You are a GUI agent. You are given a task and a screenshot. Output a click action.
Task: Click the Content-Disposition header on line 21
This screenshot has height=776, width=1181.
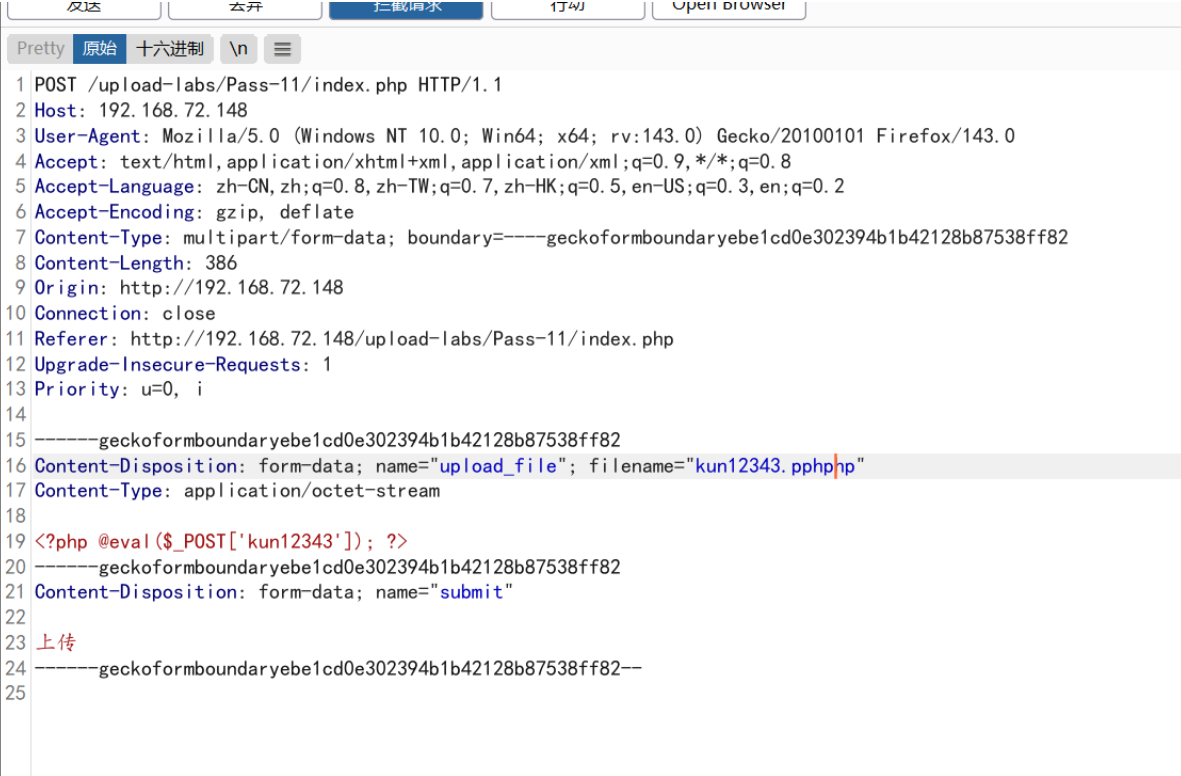click(x=136, y=592)
